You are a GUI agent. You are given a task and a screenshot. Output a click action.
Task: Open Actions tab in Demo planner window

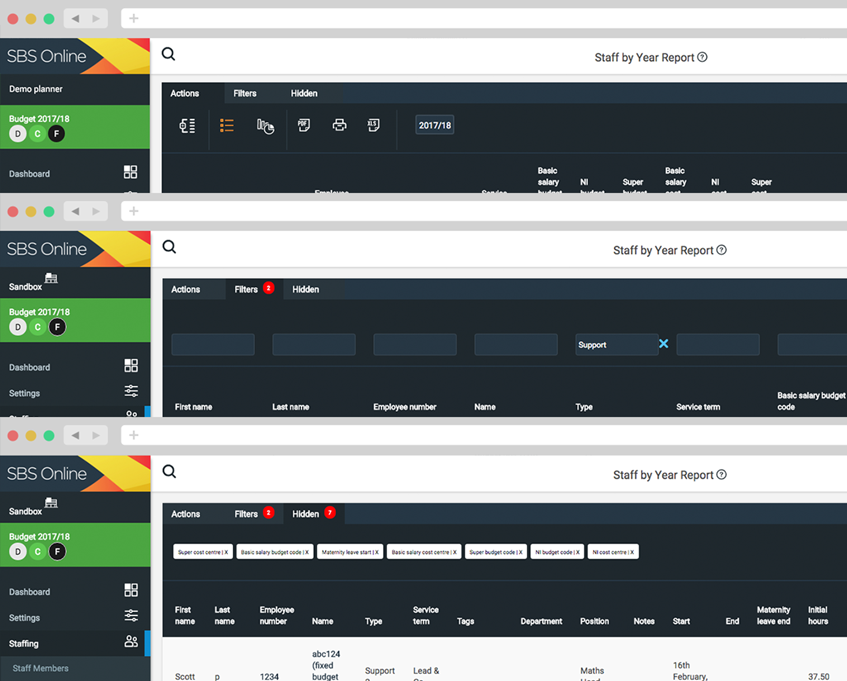coord(185,93)
